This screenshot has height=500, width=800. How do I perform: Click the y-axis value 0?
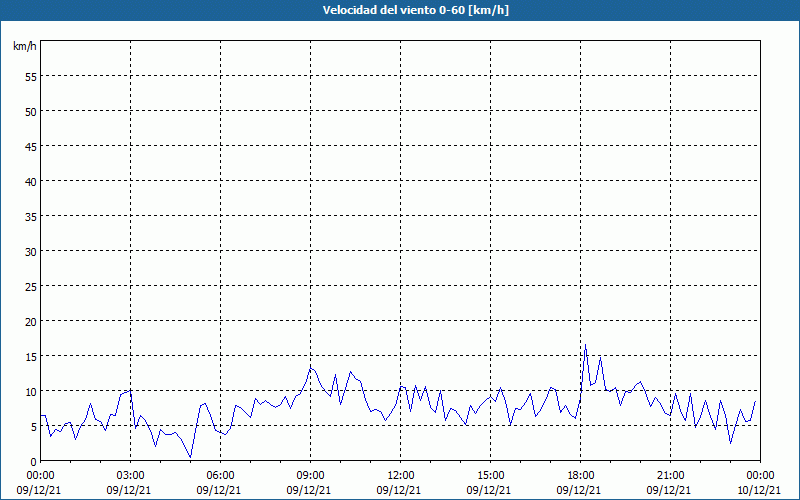click(34, 461)
